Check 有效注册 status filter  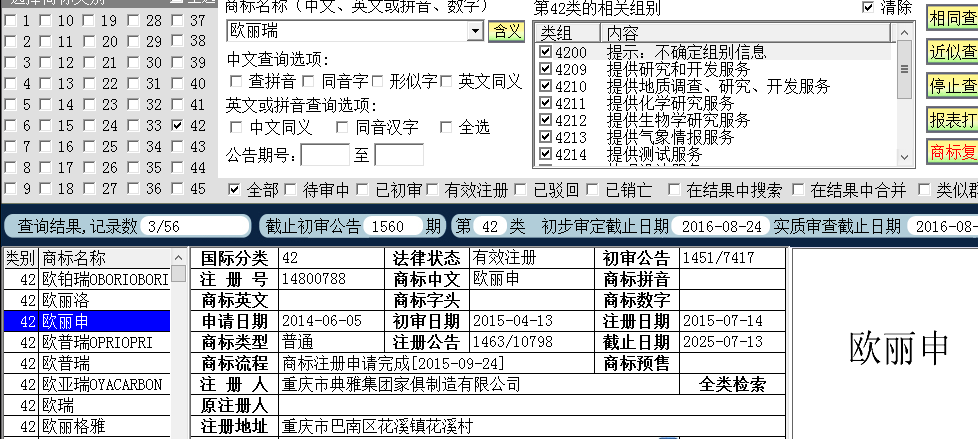coord(432,190)
